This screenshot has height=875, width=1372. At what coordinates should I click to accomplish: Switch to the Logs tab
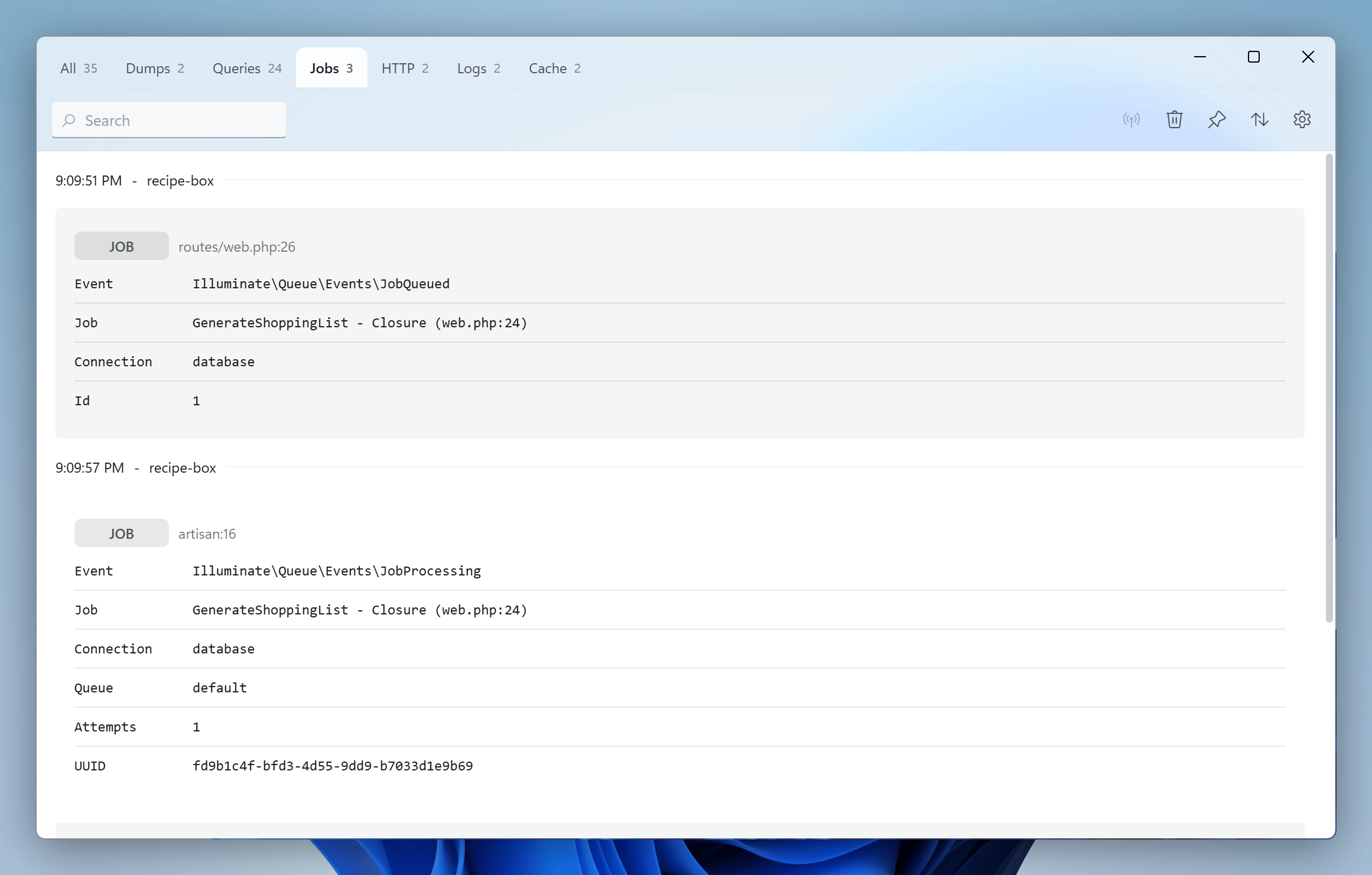tap(479, 69)
